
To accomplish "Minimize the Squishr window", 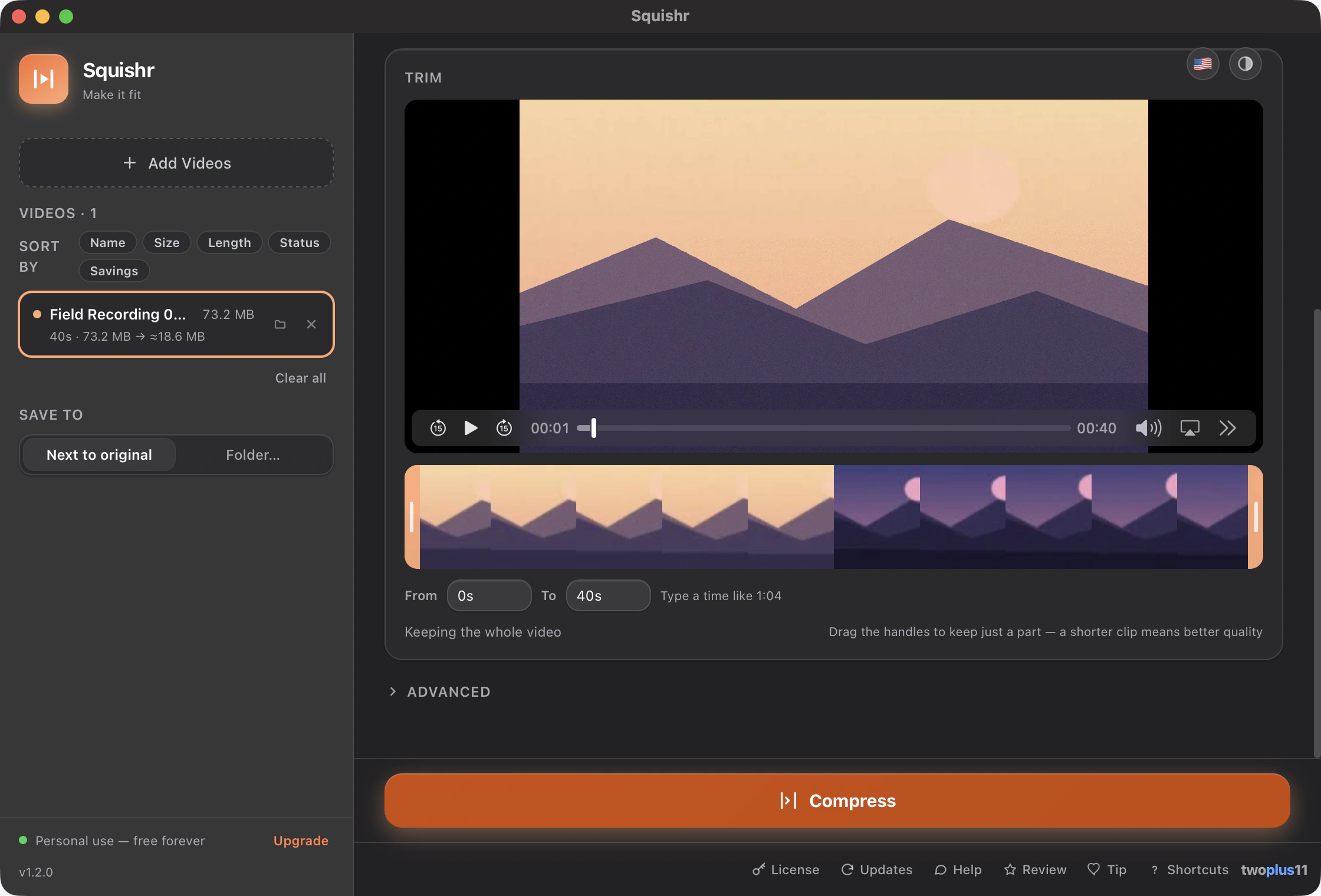I will pos(42,16).
